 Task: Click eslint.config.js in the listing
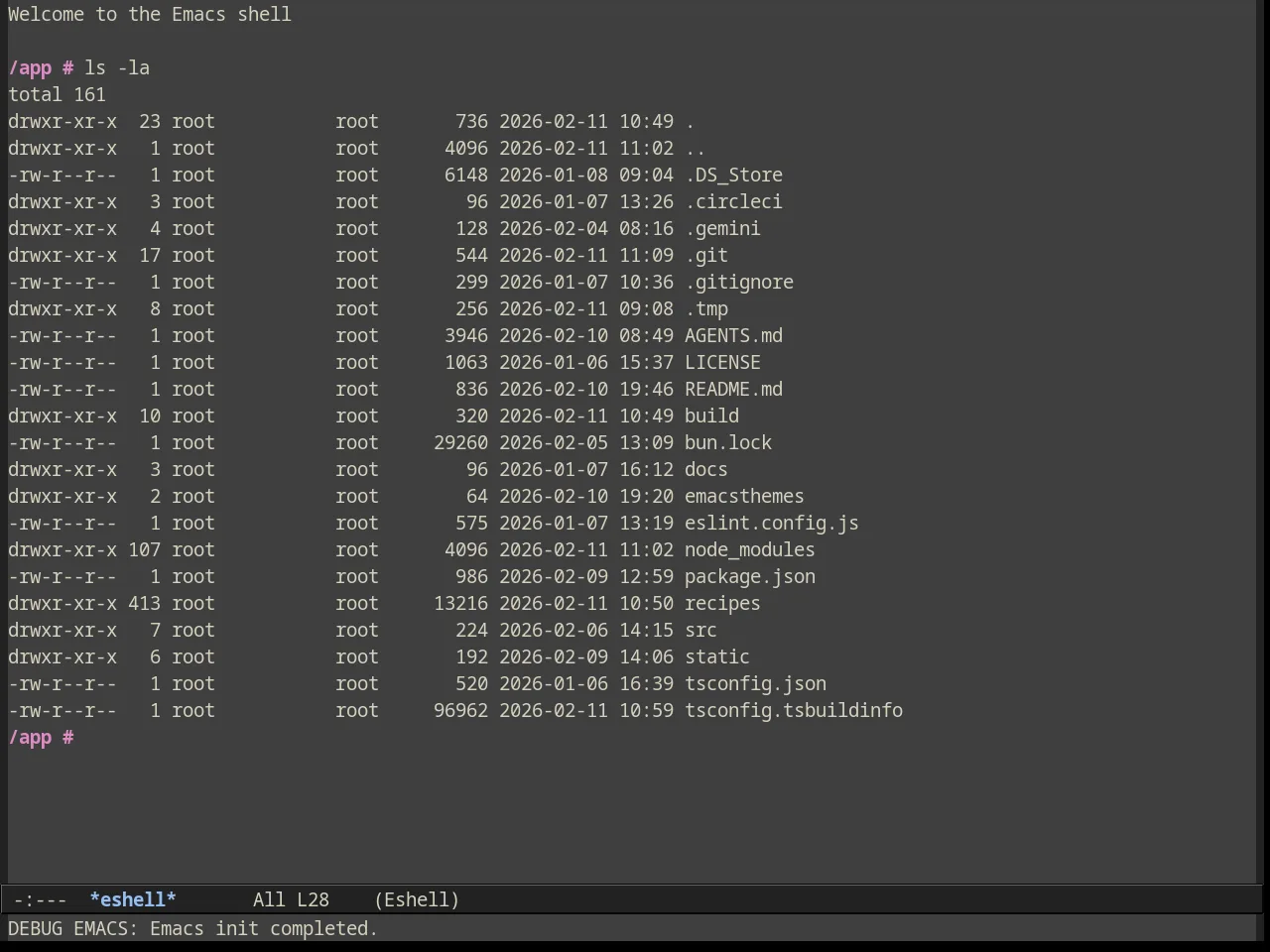point(772,524)
